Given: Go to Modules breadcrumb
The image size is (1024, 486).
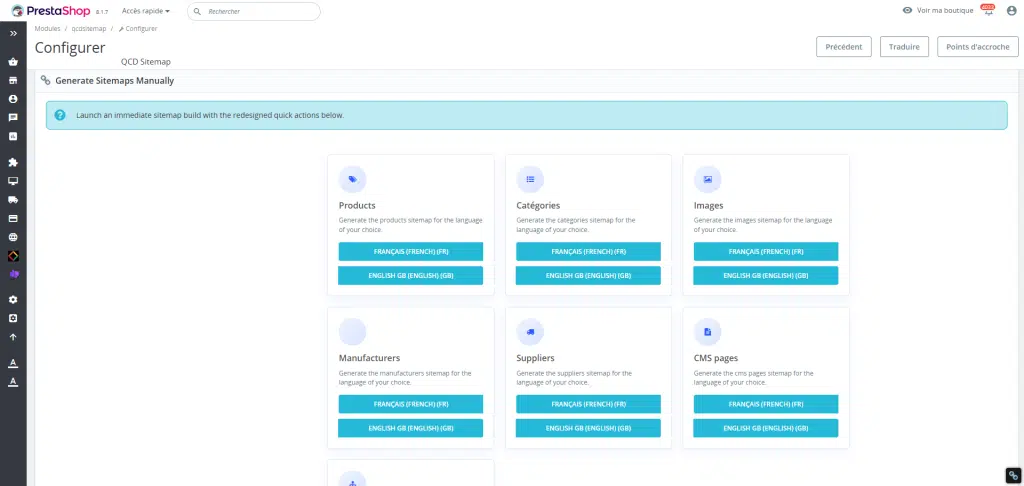Looking at the screenshot, I should point(48,29).
